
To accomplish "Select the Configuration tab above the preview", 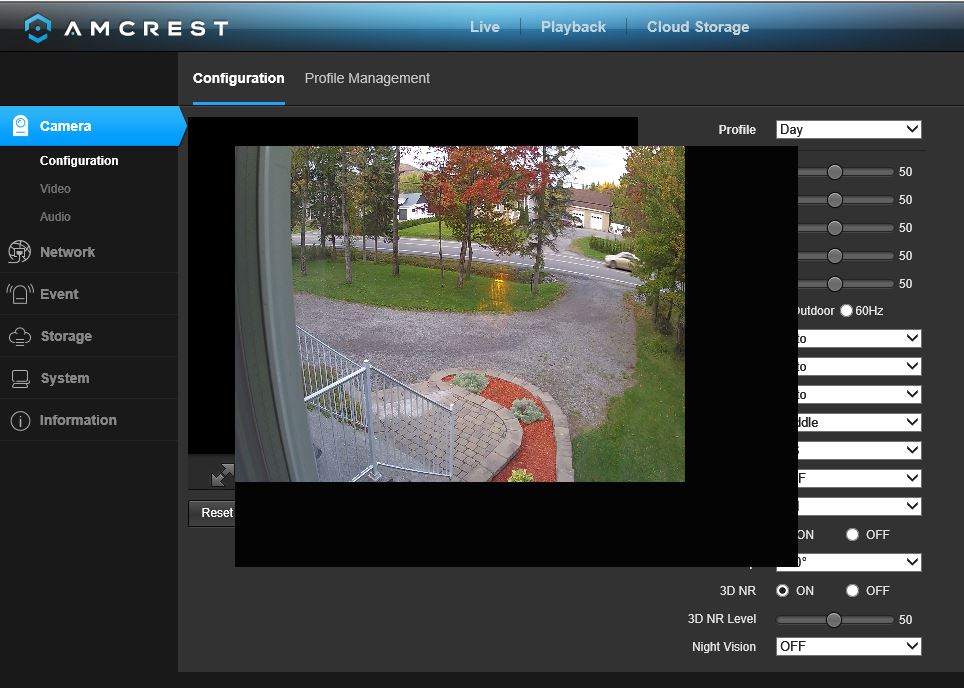I will point(239,78).
